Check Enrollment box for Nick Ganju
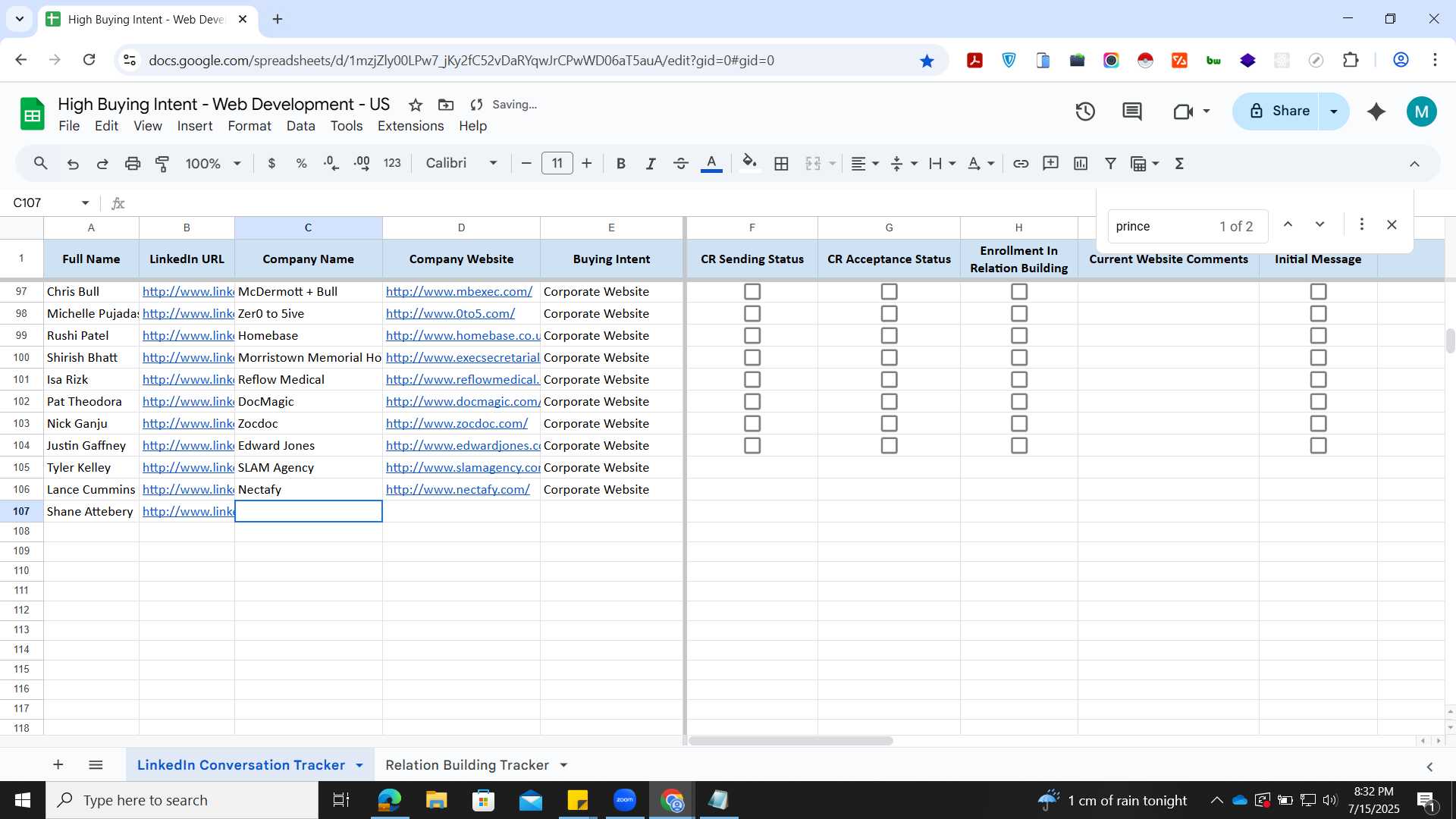The width and height of the screenshot is (1456, 819). (1019, 424)
